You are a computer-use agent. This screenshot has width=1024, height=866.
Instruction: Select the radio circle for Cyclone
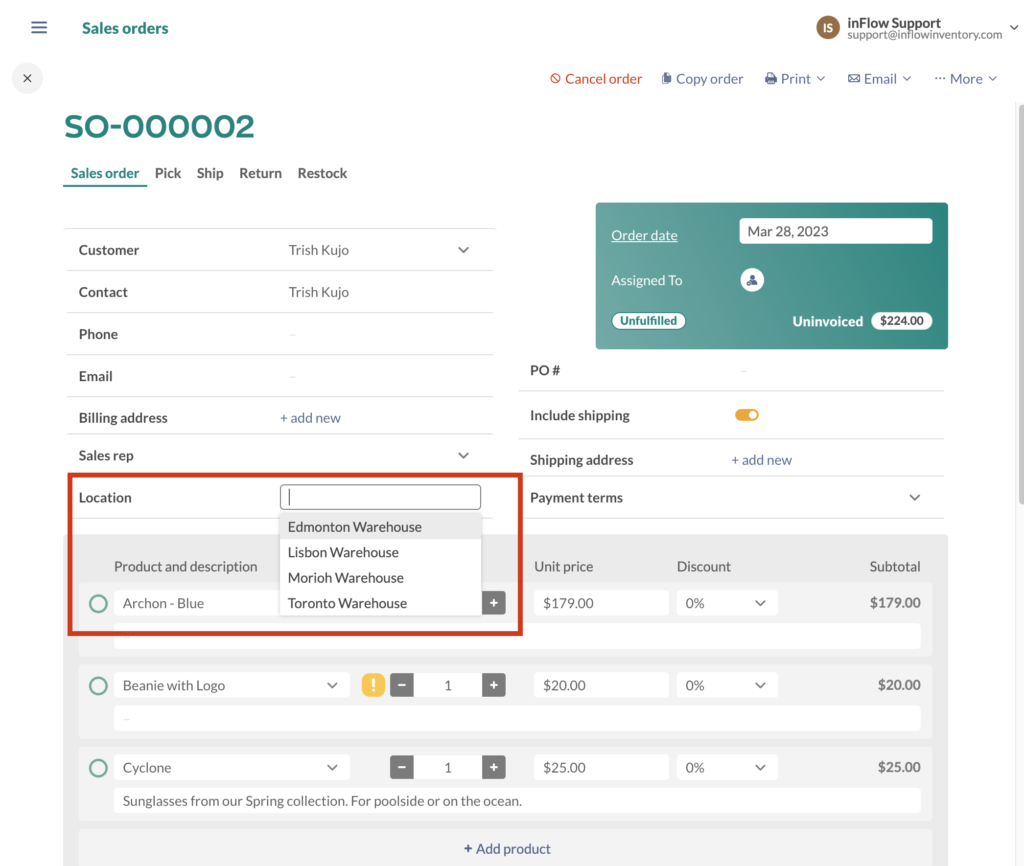98,767
